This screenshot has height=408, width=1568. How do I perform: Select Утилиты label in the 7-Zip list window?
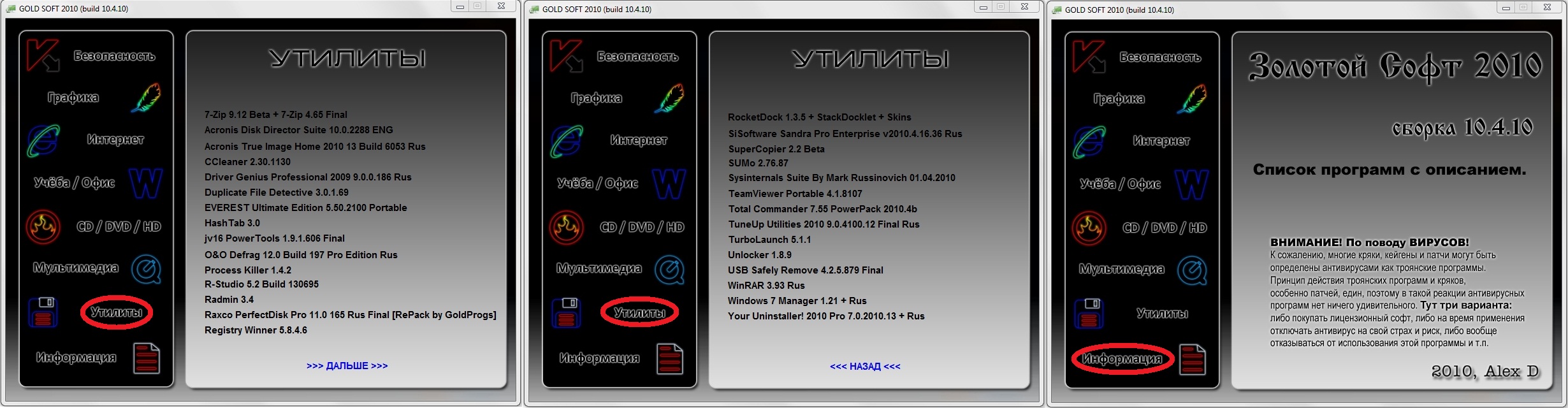point(116,312)
